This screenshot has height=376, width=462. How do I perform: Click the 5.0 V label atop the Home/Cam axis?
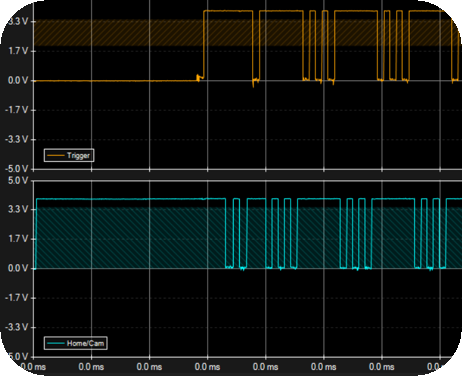(18, 180)
